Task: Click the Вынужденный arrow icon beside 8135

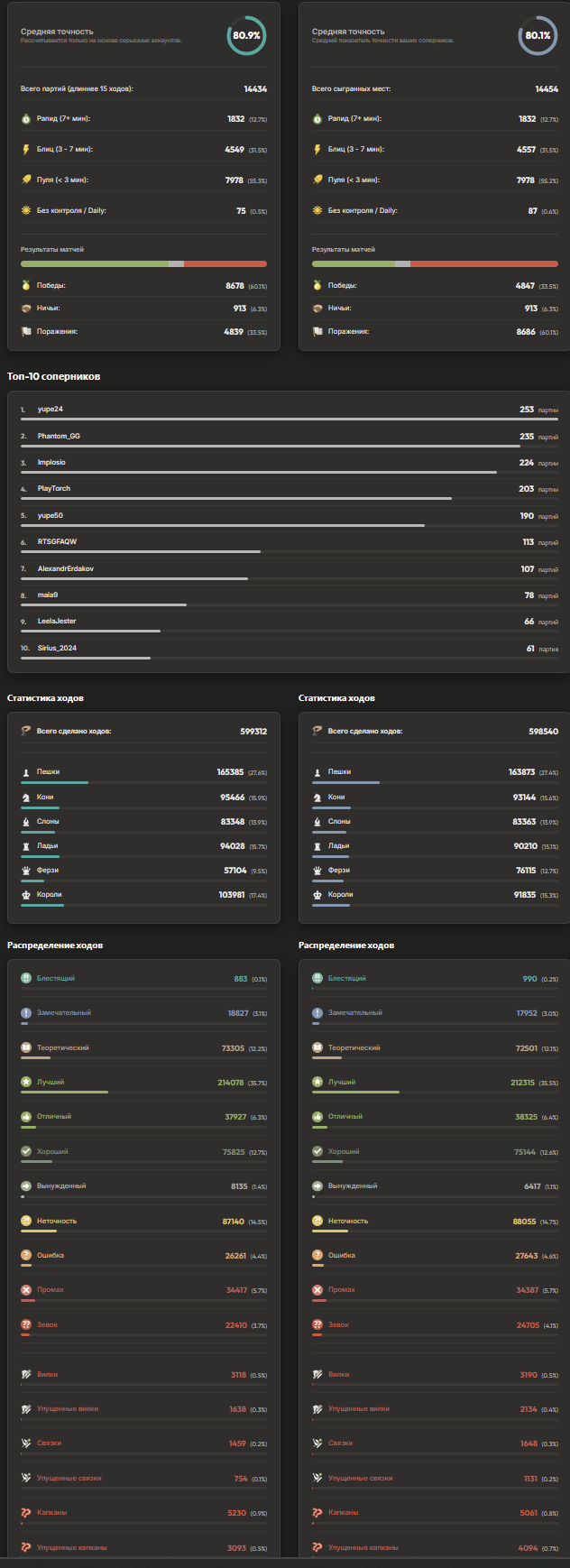Action: coord(26,1186)
